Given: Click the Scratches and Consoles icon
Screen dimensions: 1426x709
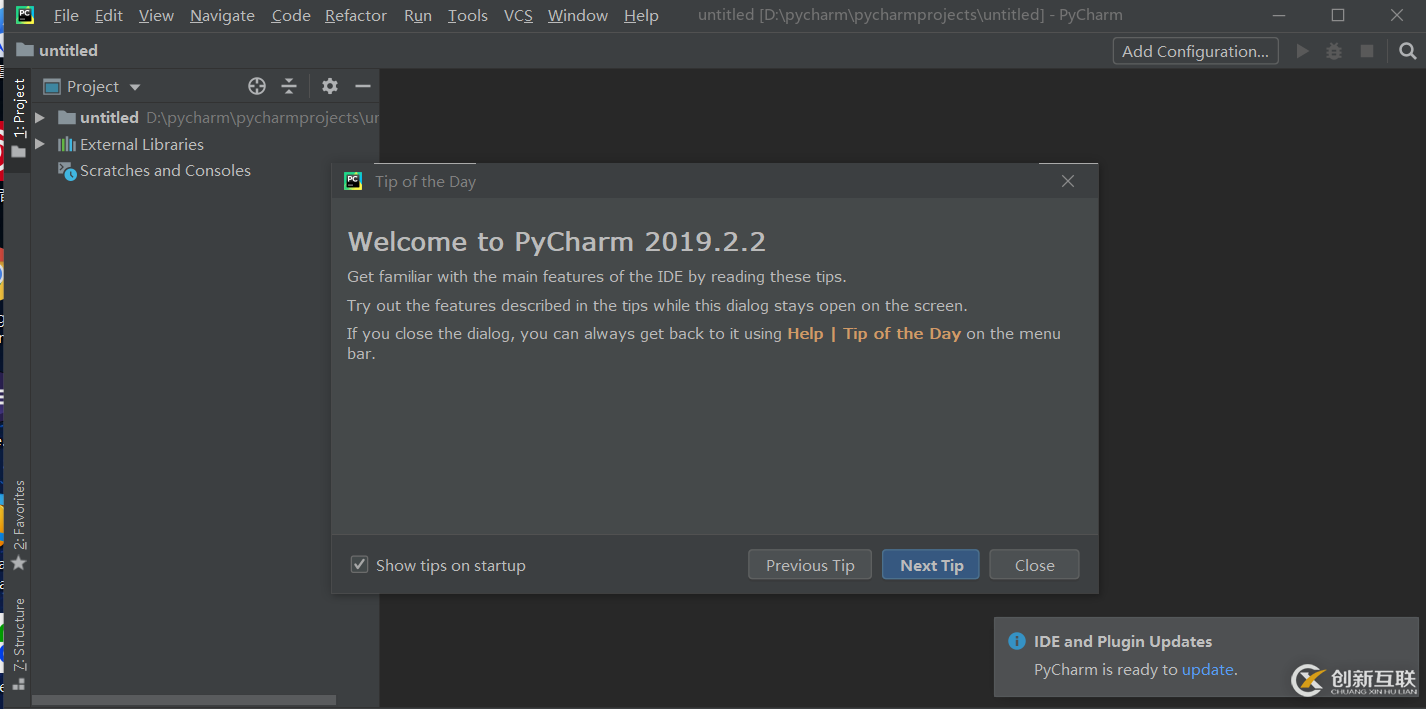Looking at the screenshot, I should point(67,171).
